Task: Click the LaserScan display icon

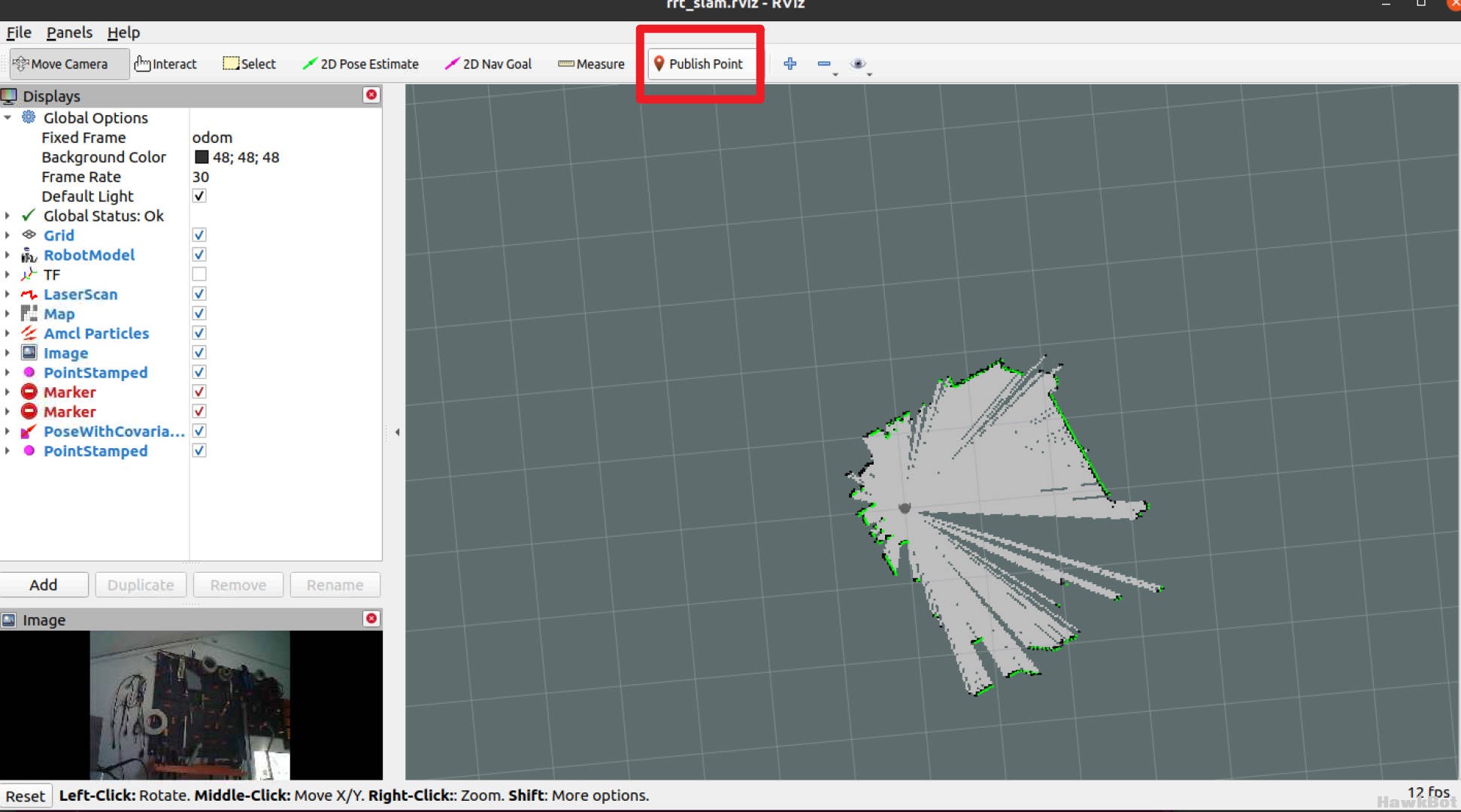Action: [29, 294]
